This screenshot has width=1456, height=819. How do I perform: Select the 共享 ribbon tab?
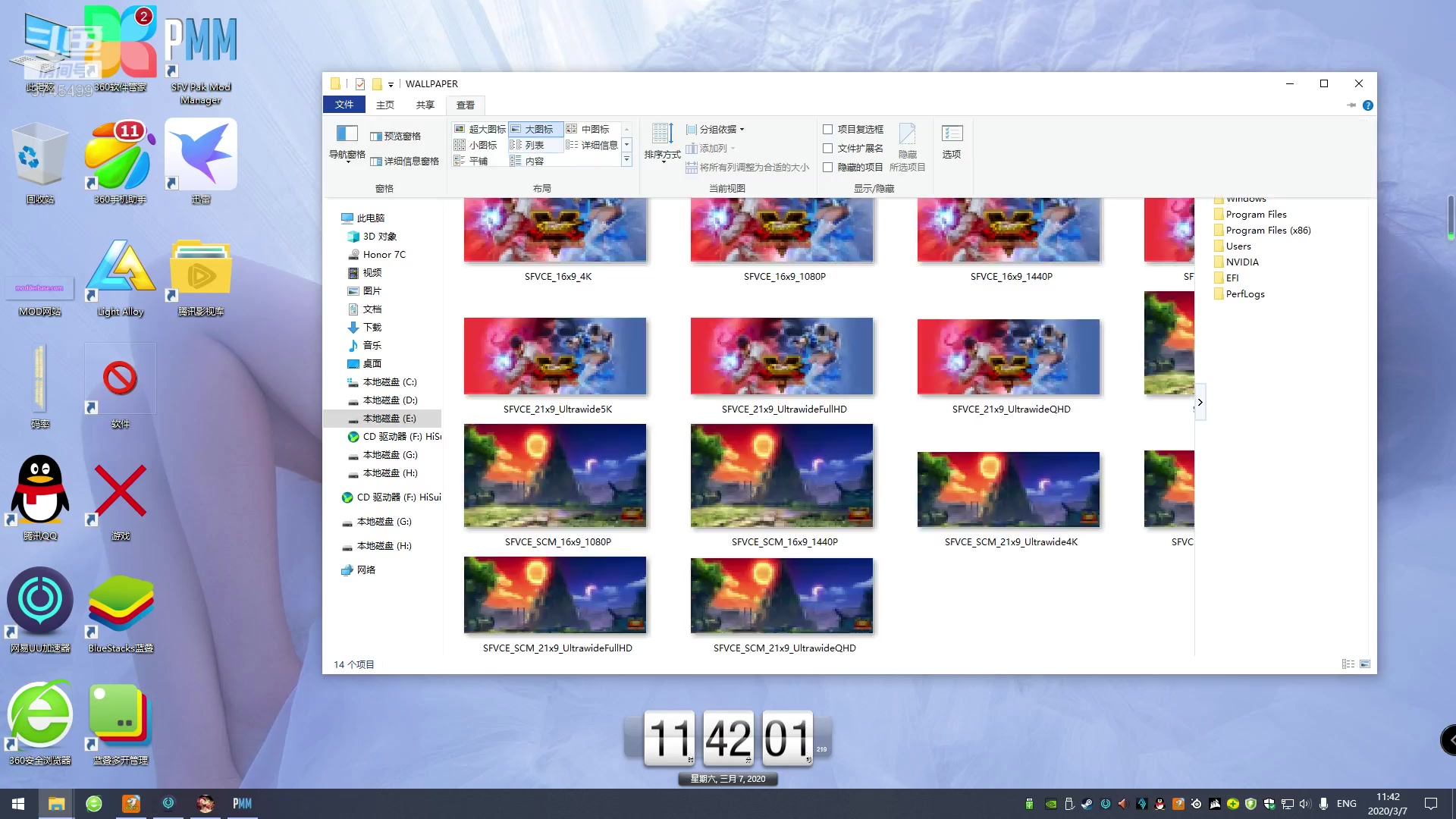[x=424, y=105]
